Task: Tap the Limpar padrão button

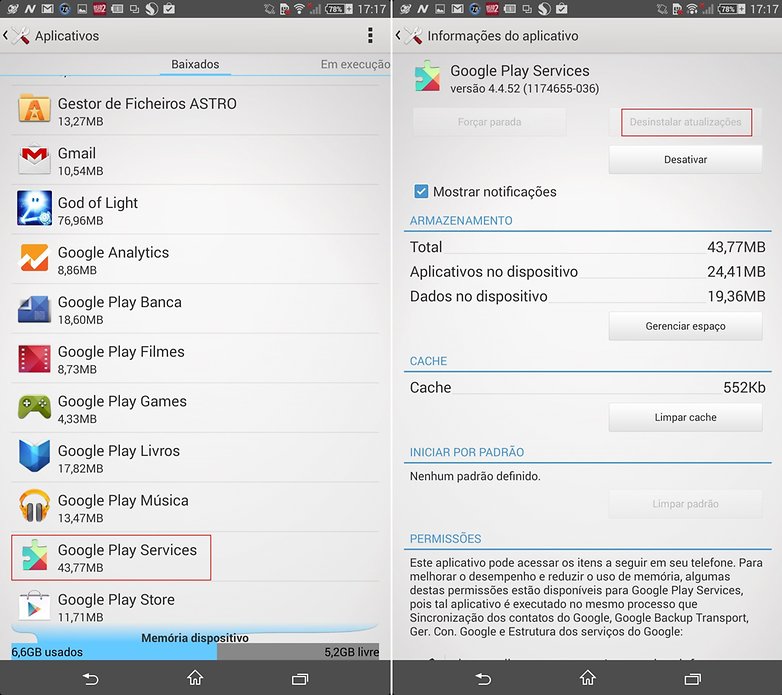Action: point(685,504)
